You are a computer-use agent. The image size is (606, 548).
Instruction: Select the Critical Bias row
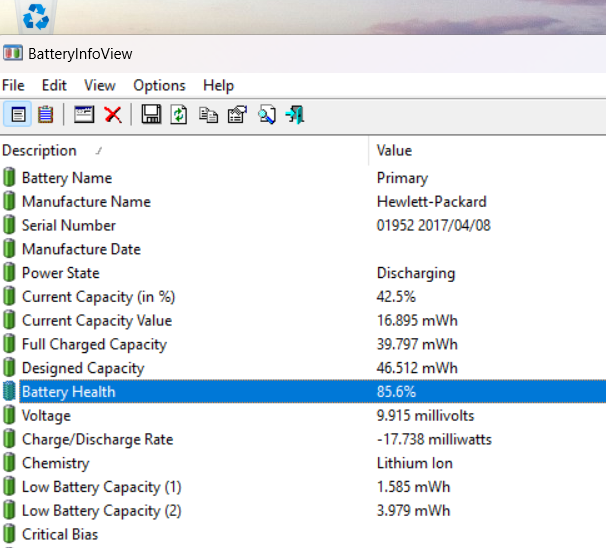(x=303, y=534)
